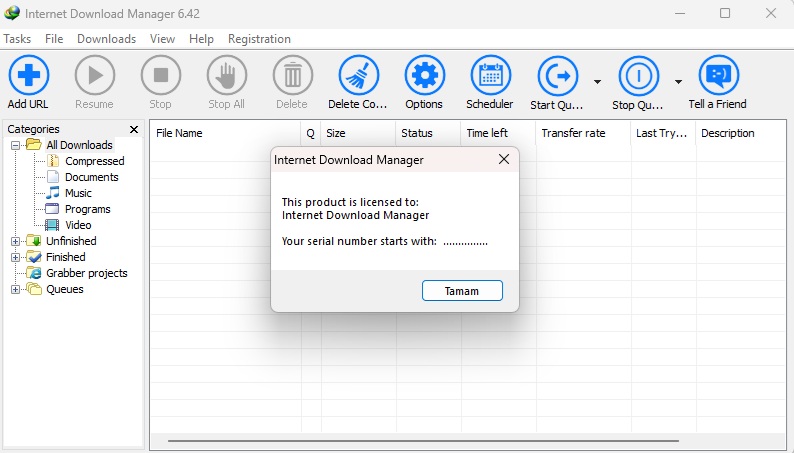Select the All Downloads label
This screenshot has height=453, width=794.
point(80,145)
